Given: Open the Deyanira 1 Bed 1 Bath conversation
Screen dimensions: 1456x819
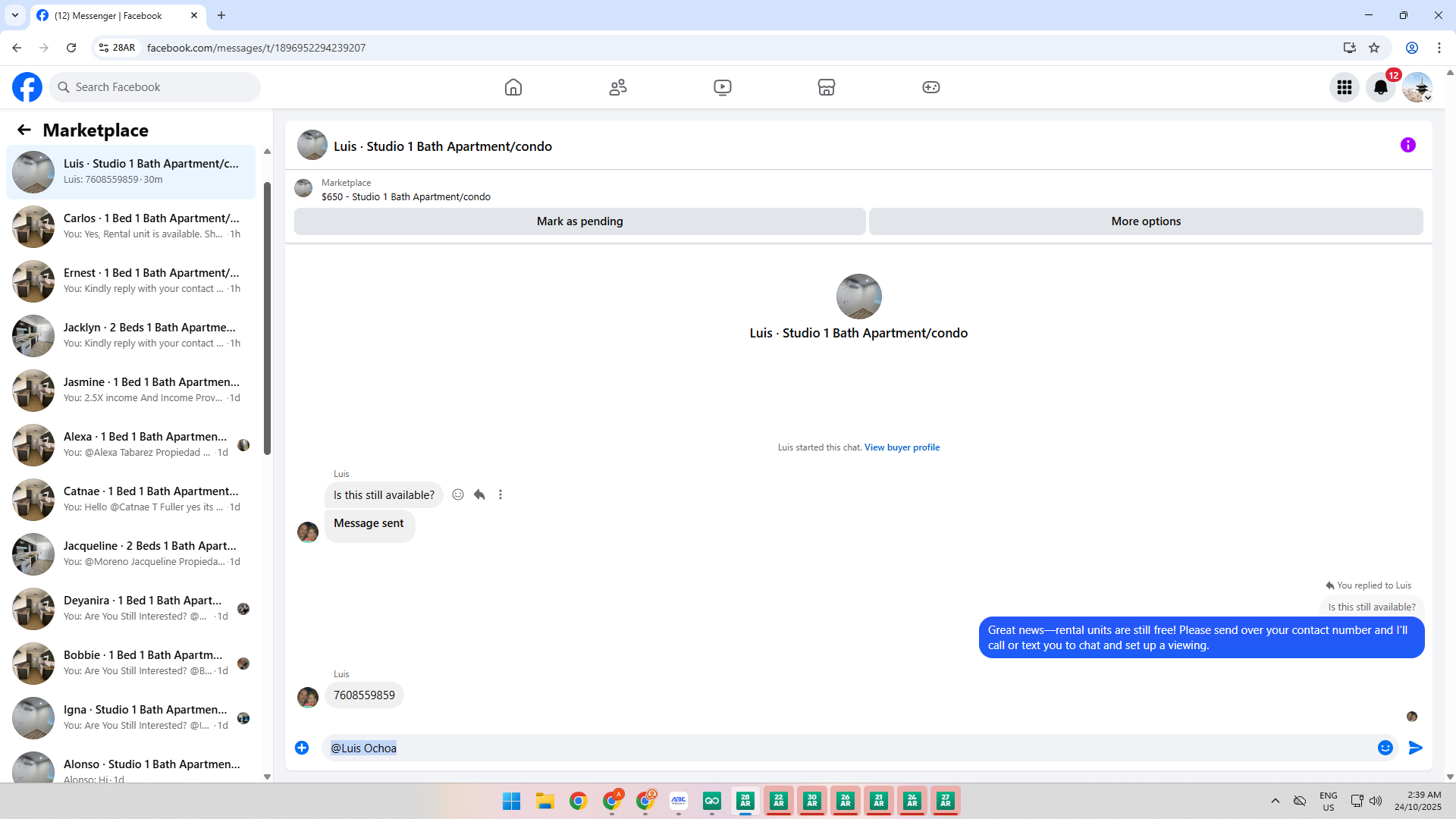Looking at the screenshot, I should (x=131, y=609).
